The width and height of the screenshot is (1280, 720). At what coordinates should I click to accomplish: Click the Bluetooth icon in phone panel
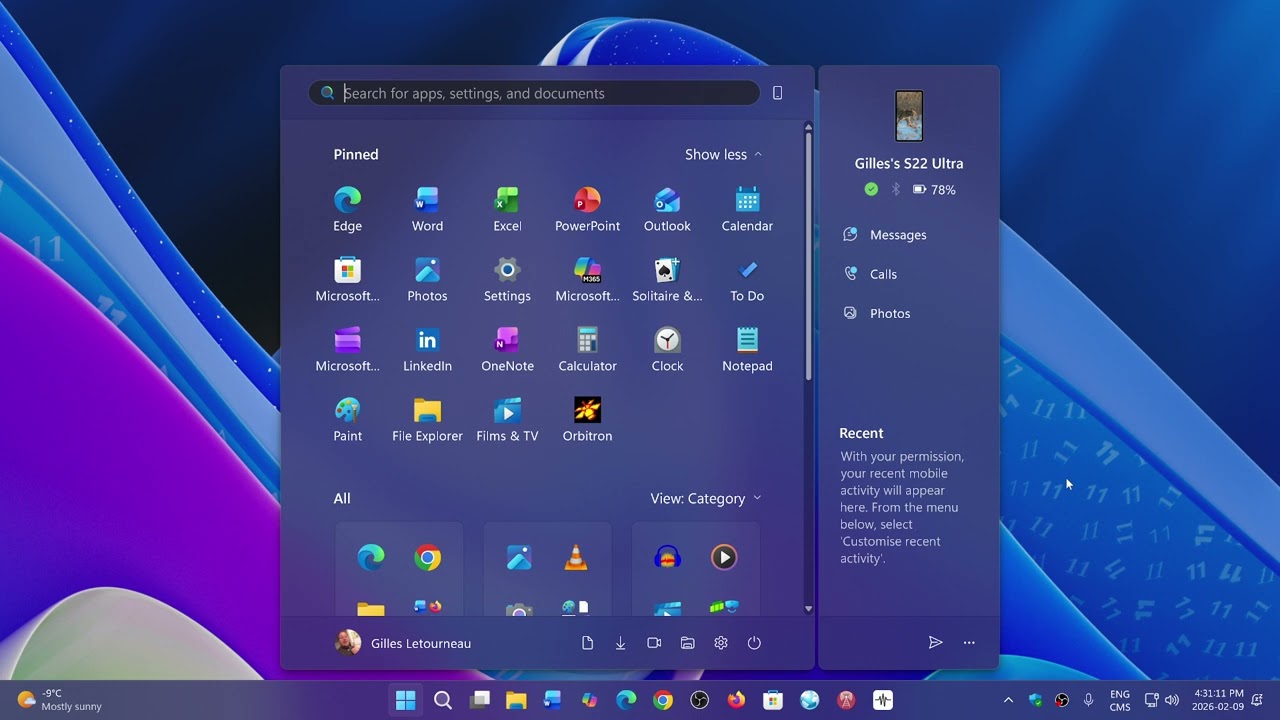pos(896,189)
